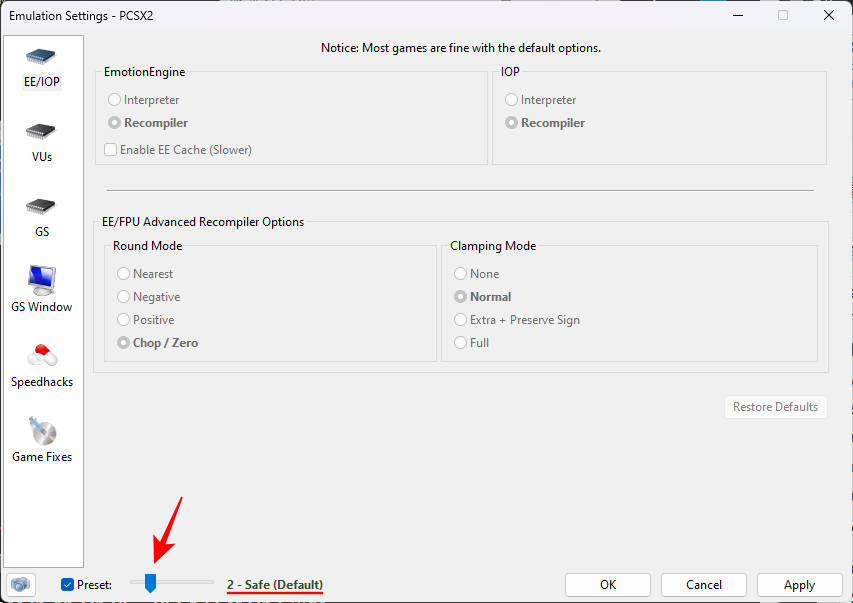Close the Emulation Settings window

(x=829, y=15)
